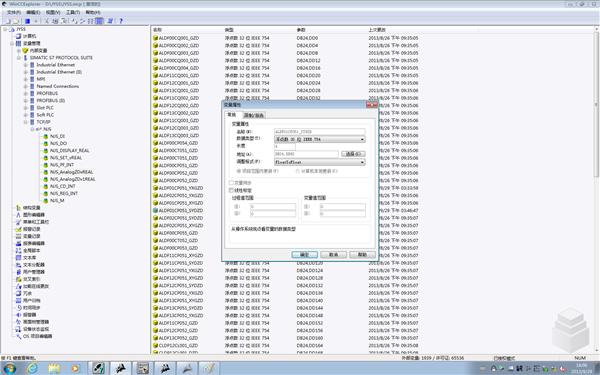Select the computer-local update radio button
The height and width of the screenshot is (375, 600).
click(298, 171)
